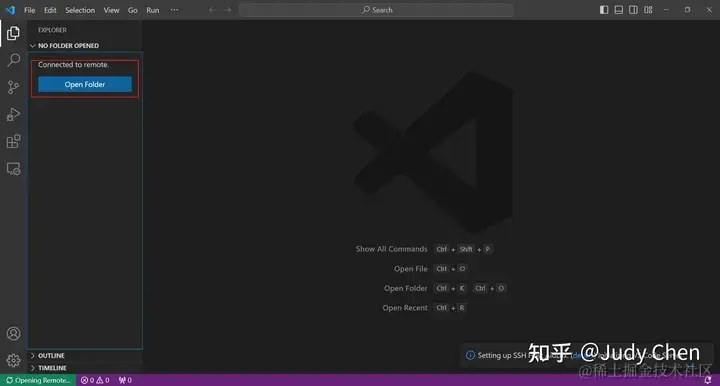Click the "Connected to remote." text
Viewport: 720px width, 386px height.
coord(73,65)
